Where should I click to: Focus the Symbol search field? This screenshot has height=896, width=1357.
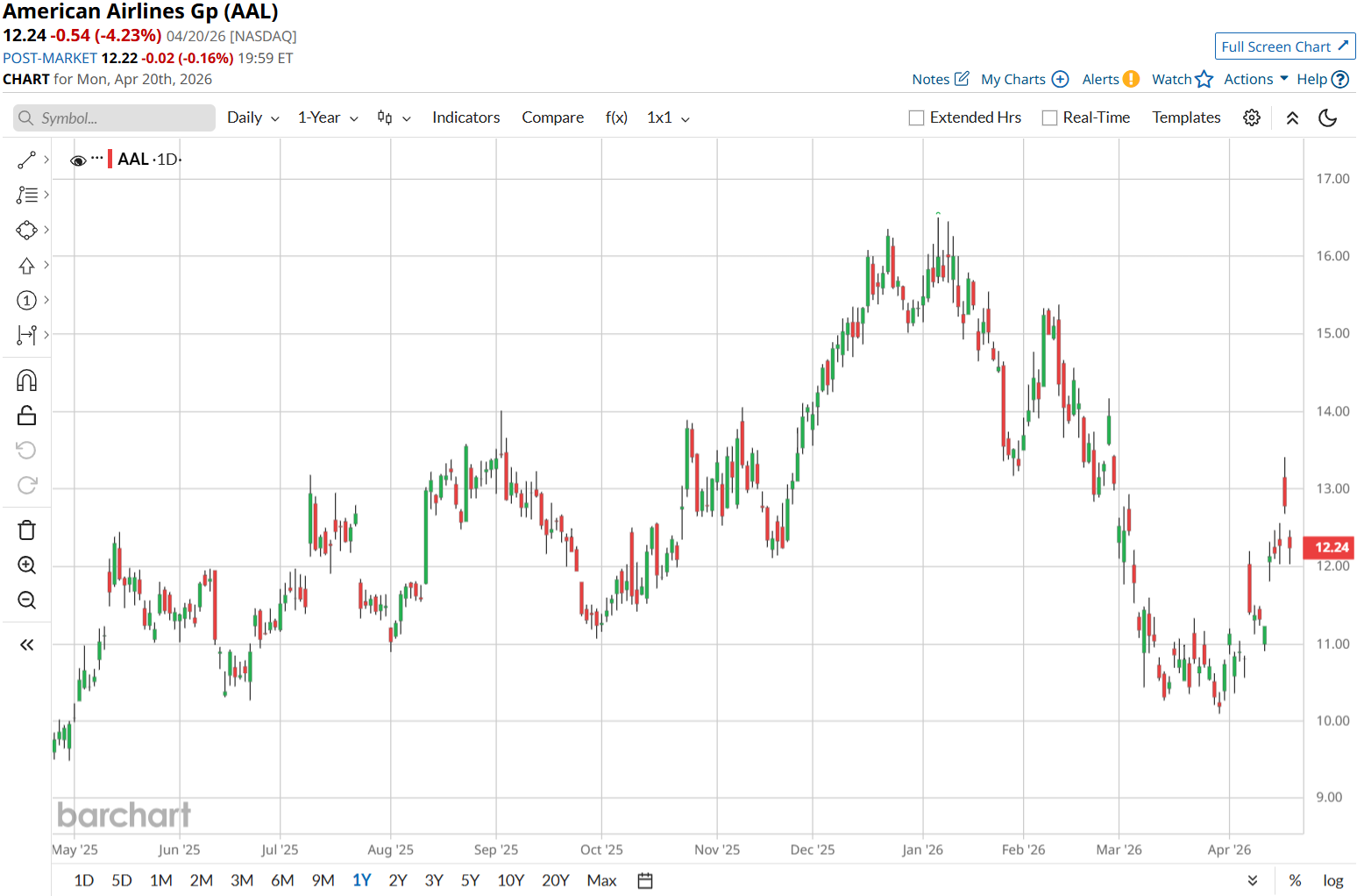[114, 118]
